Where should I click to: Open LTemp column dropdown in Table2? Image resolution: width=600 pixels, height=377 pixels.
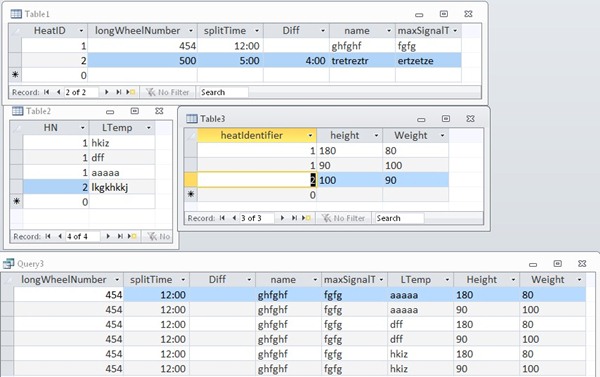(x=148, y=128)
